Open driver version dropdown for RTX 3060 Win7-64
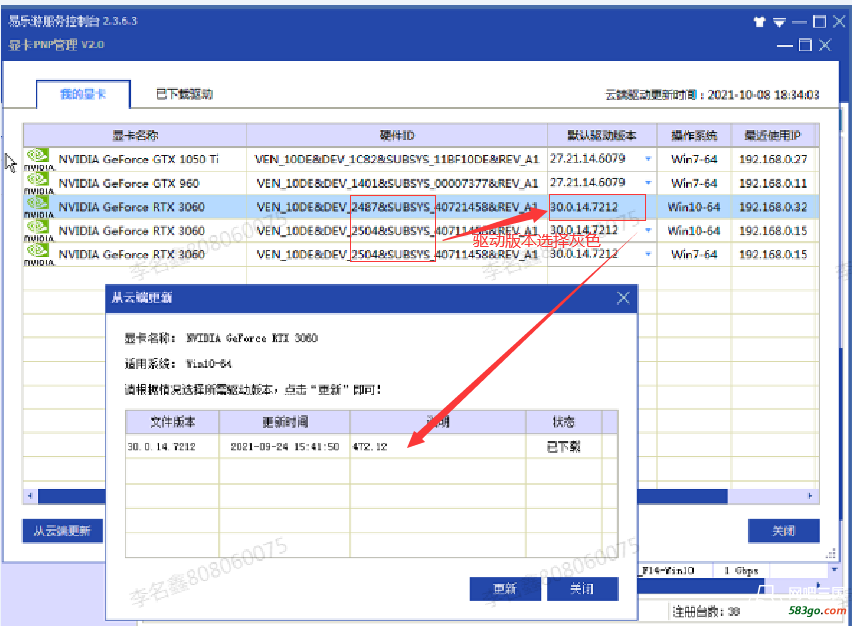This screenshot has height=626, width=852. click(648, 254)
